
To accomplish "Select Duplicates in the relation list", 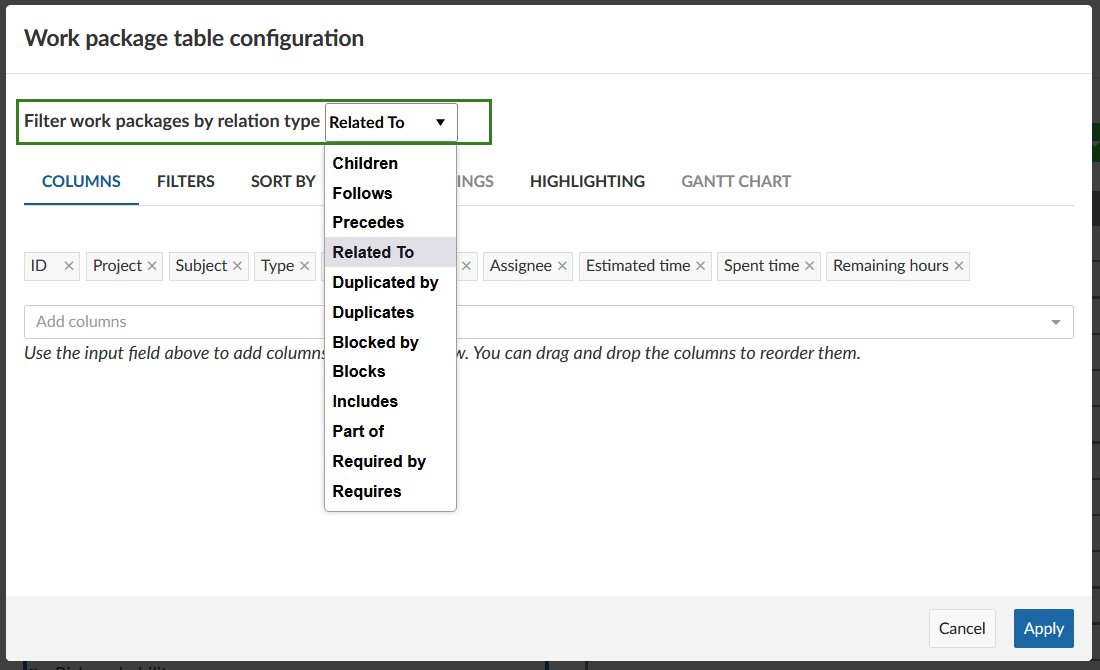I will click(373, 312).
